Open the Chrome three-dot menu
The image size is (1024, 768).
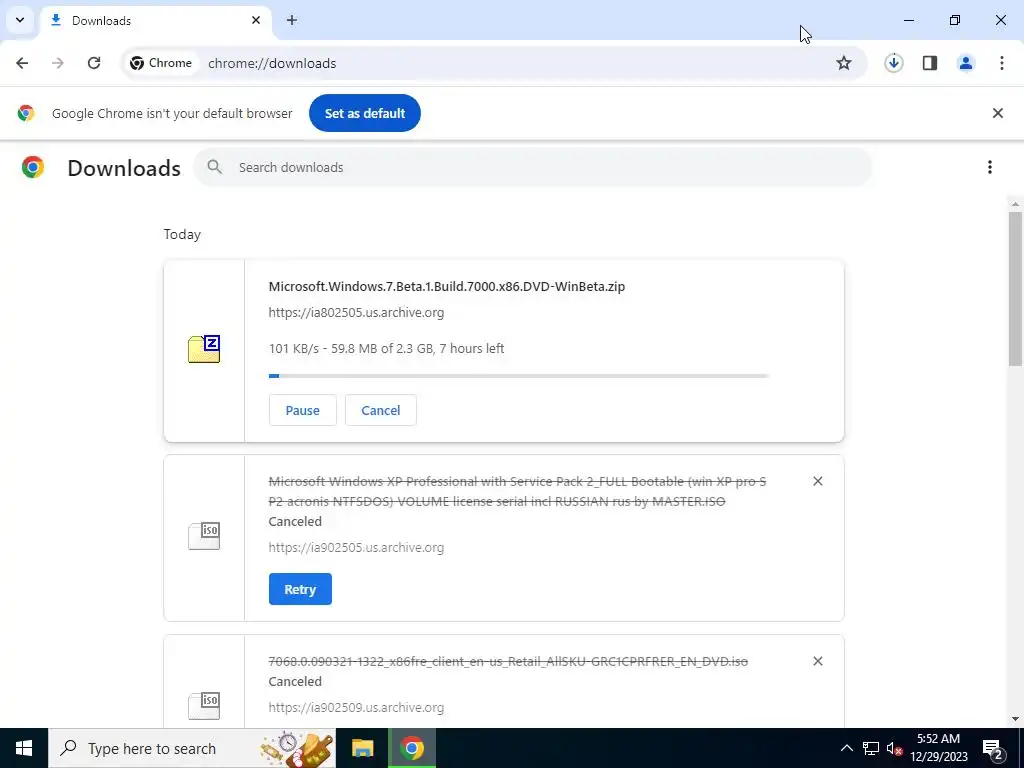(1002, 63)
